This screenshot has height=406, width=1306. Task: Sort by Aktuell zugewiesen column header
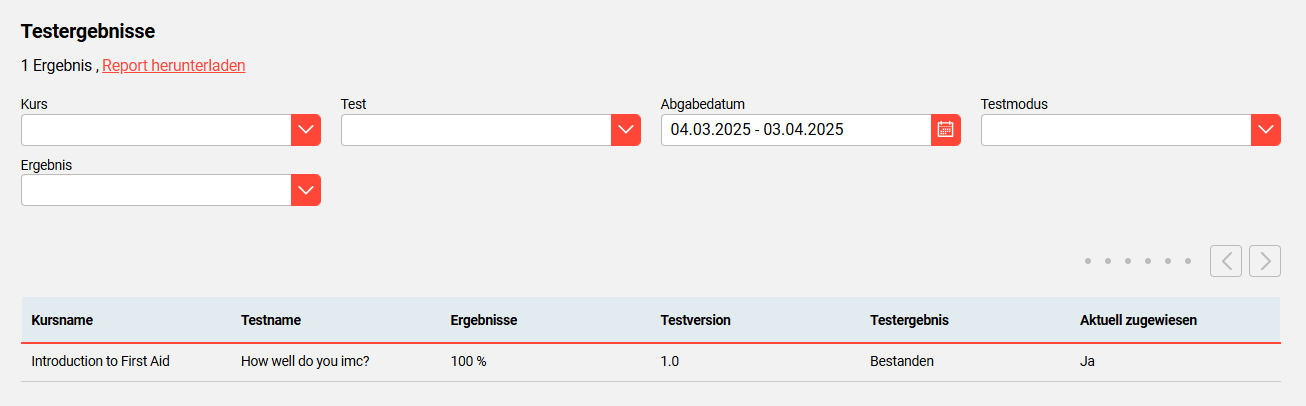[1139, 320]
